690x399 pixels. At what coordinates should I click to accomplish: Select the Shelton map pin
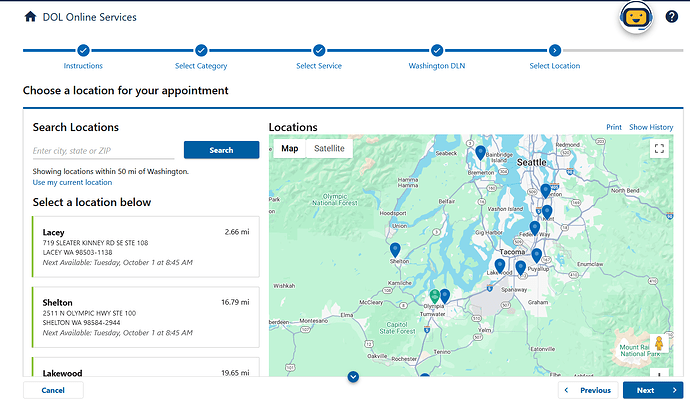(395, 249)
